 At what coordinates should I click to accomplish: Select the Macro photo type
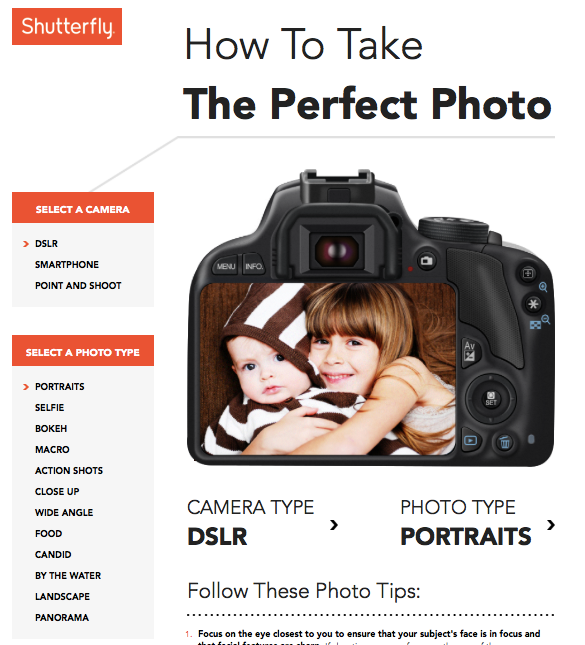click(x=52, y=450)
